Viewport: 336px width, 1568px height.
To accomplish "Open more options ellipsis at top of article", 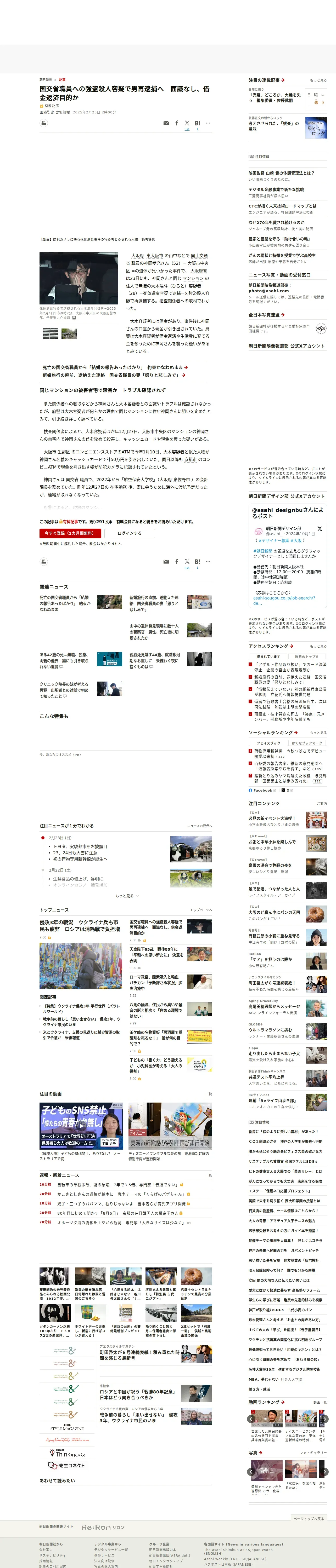I will point(208,123).
